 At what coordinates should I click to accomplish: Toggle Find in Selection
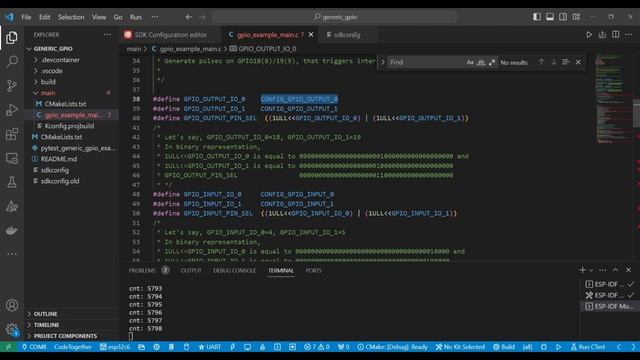tap(565, 62)
